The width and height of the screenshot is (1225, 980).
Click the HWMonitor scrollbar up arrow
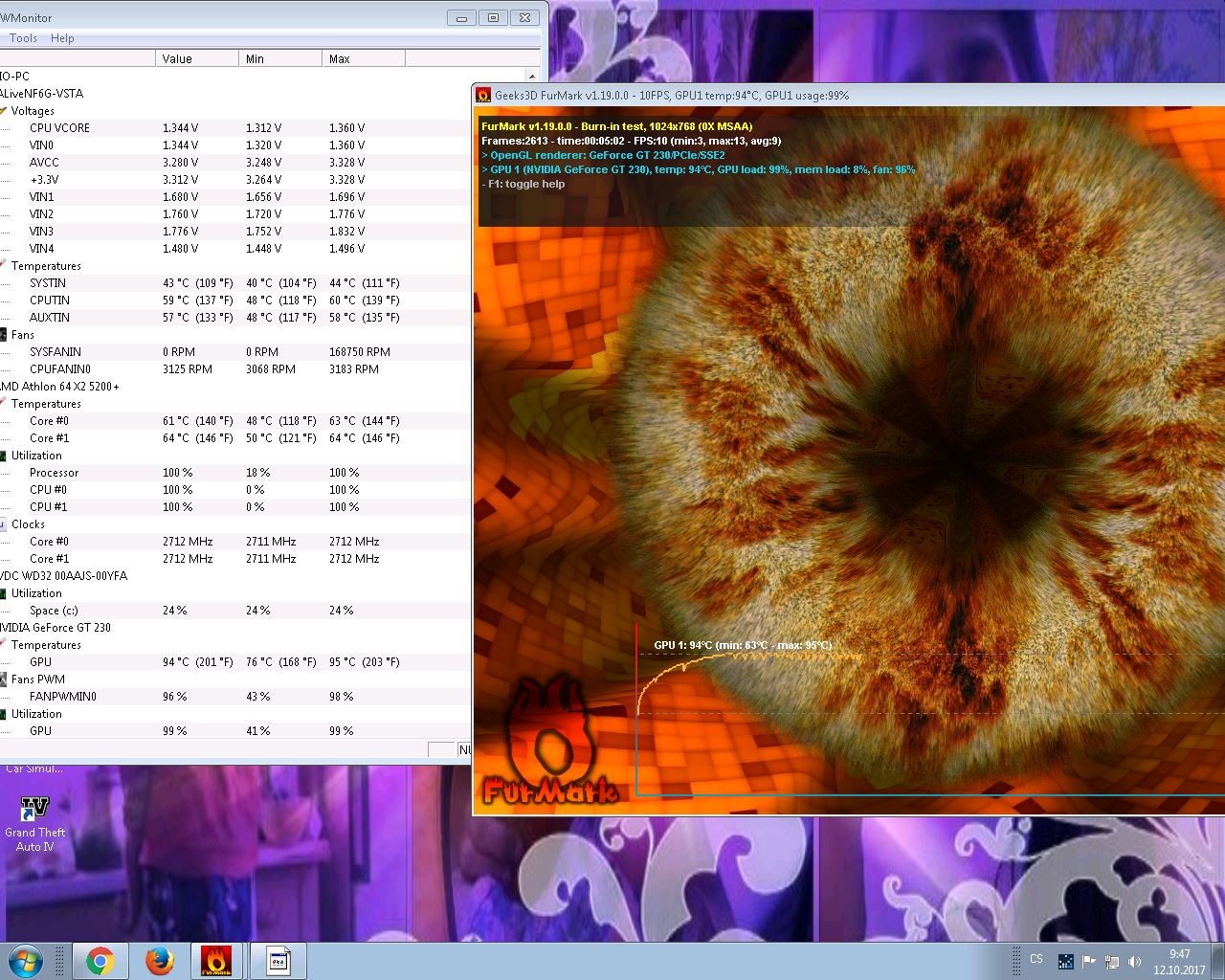click(x=532, y=76)
